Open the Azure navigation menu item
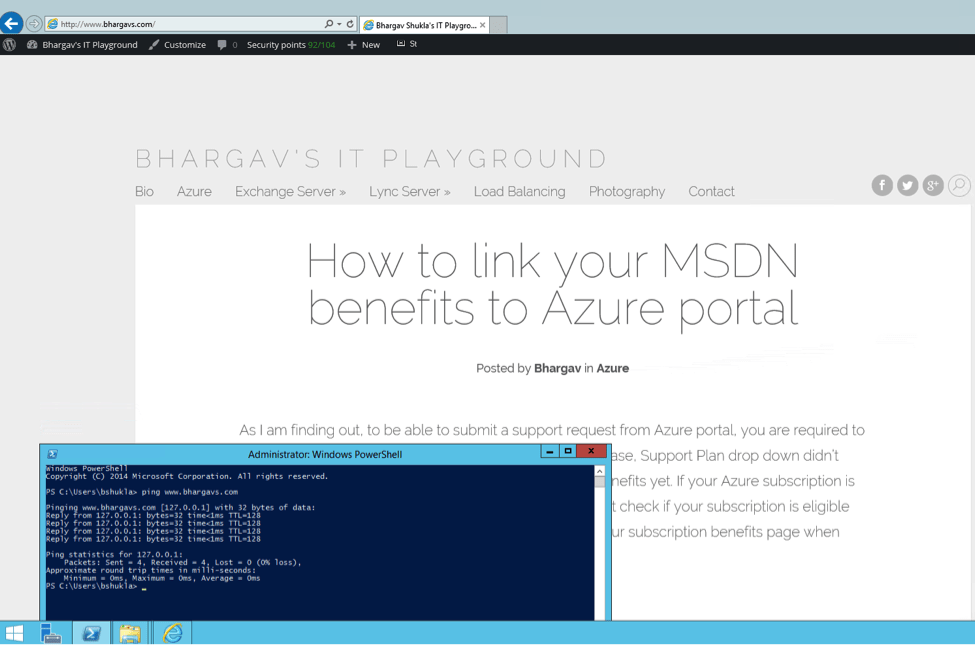975x645 pixels. point(194,191)
